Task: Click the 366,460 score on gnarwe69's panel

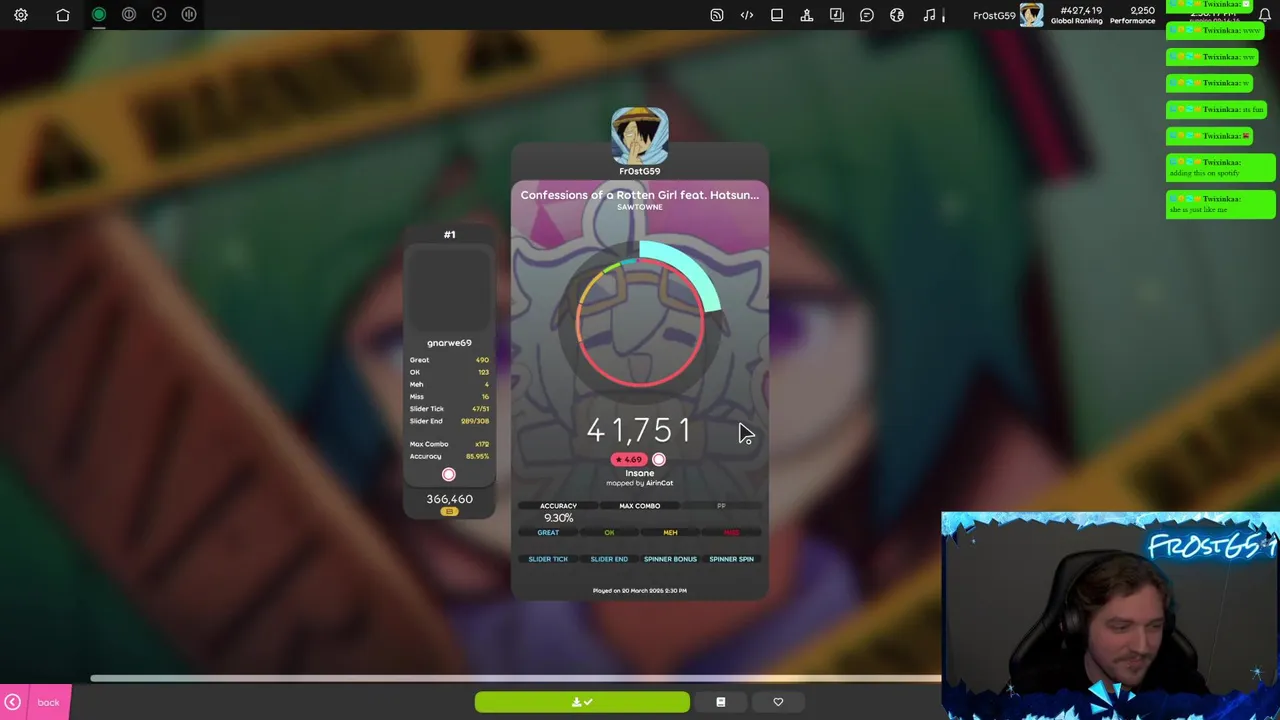Action: (449, 499)
